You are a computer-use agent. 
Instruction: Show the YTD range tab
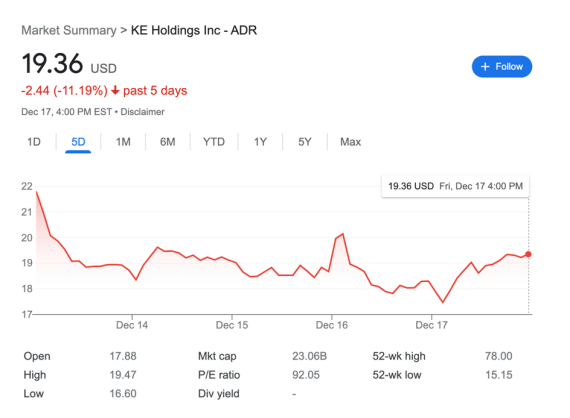coord(214,142)
